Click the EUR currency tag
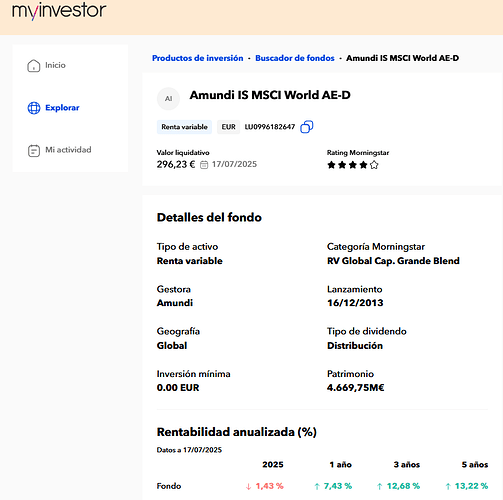Viewport: 503px width, 500px height. [229, 127]
